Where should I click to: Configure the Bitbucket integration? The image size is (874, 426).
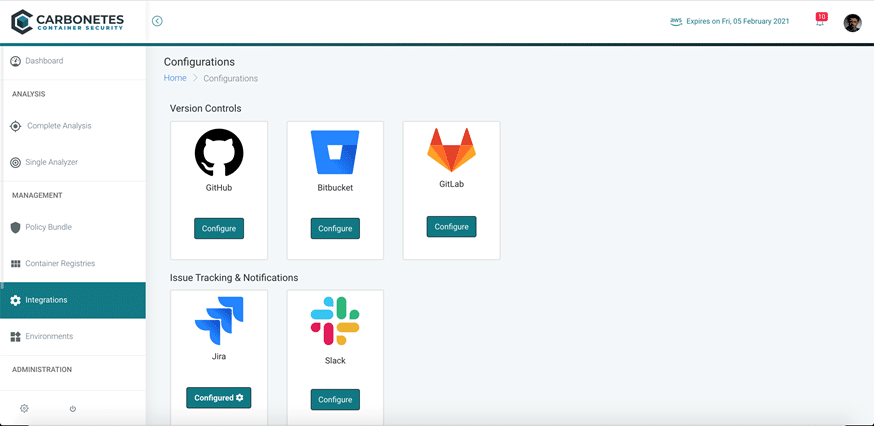[x=335, y=229]
